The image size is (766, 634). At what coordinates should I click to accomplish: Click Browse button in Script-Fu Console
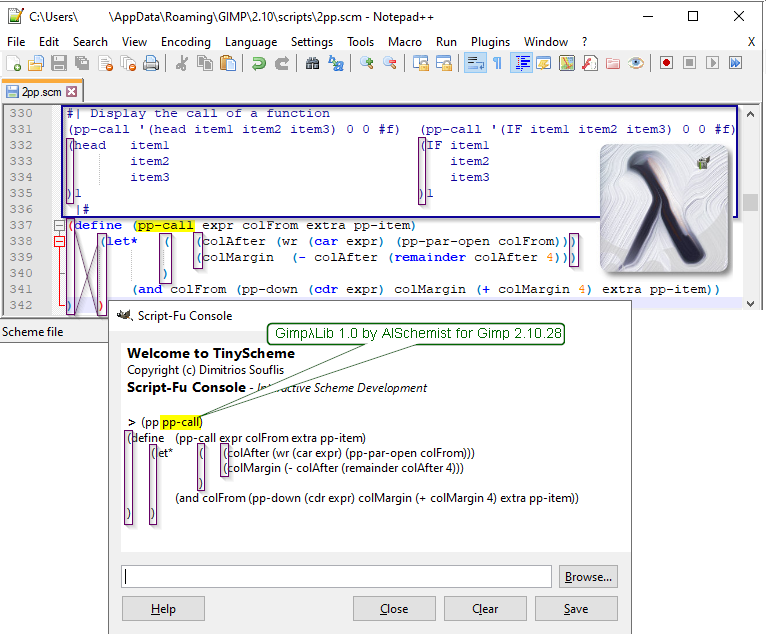tap(588, 577)
